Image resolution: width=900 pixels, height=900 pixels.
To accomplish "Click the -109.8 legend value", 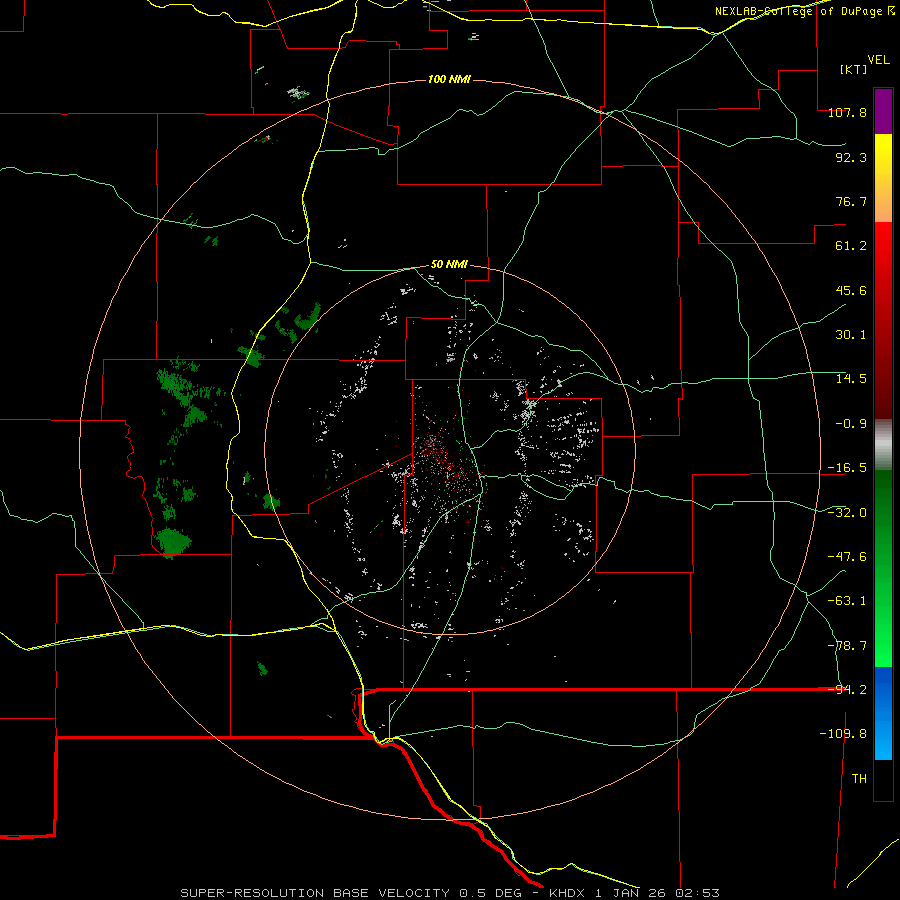I will coord(843,734).
